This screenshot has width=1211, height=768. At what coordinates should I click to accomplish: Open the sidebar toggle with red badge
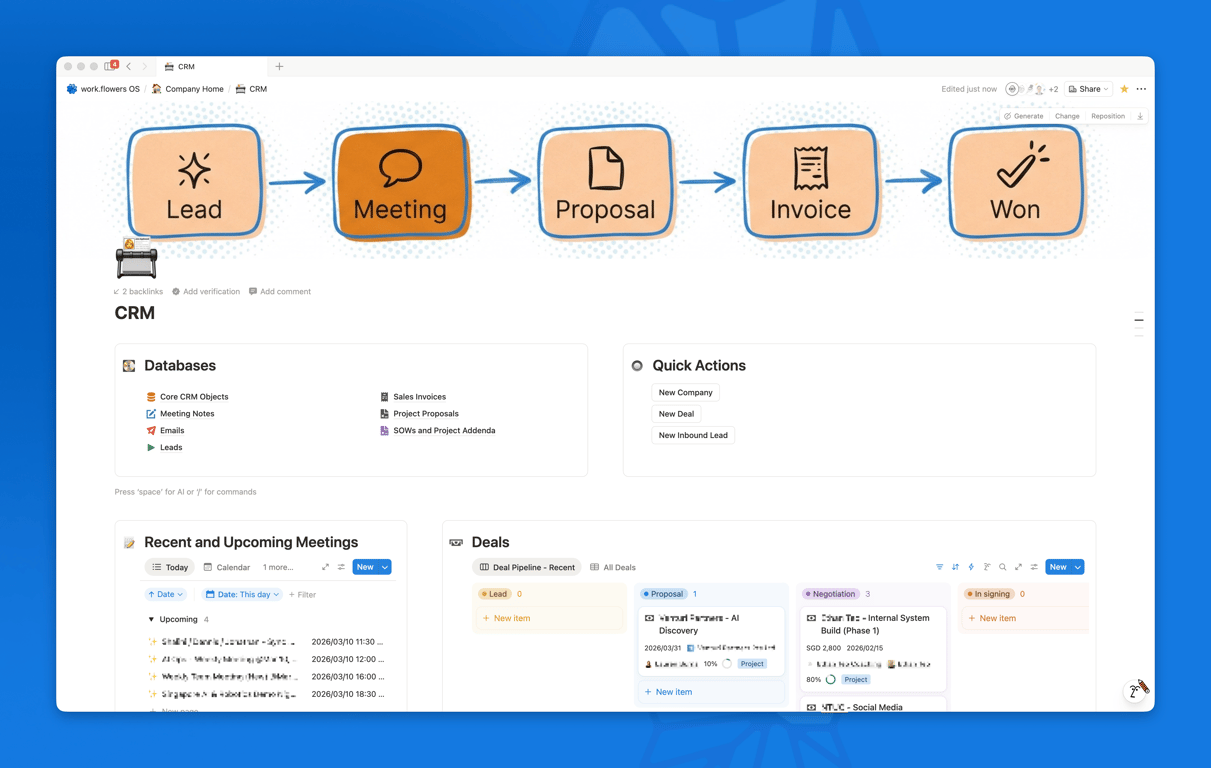110,66
